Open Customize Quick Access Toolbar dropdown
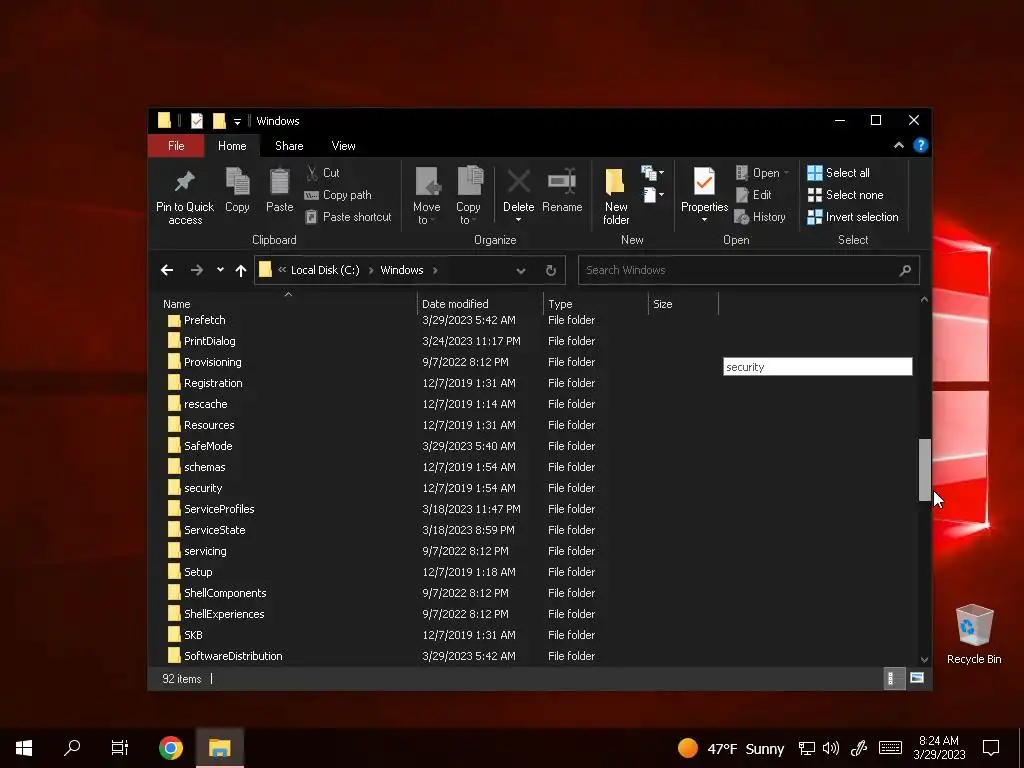Viewport: 1024px width, 768px height. pyautogui.click(x=237, y=121)
